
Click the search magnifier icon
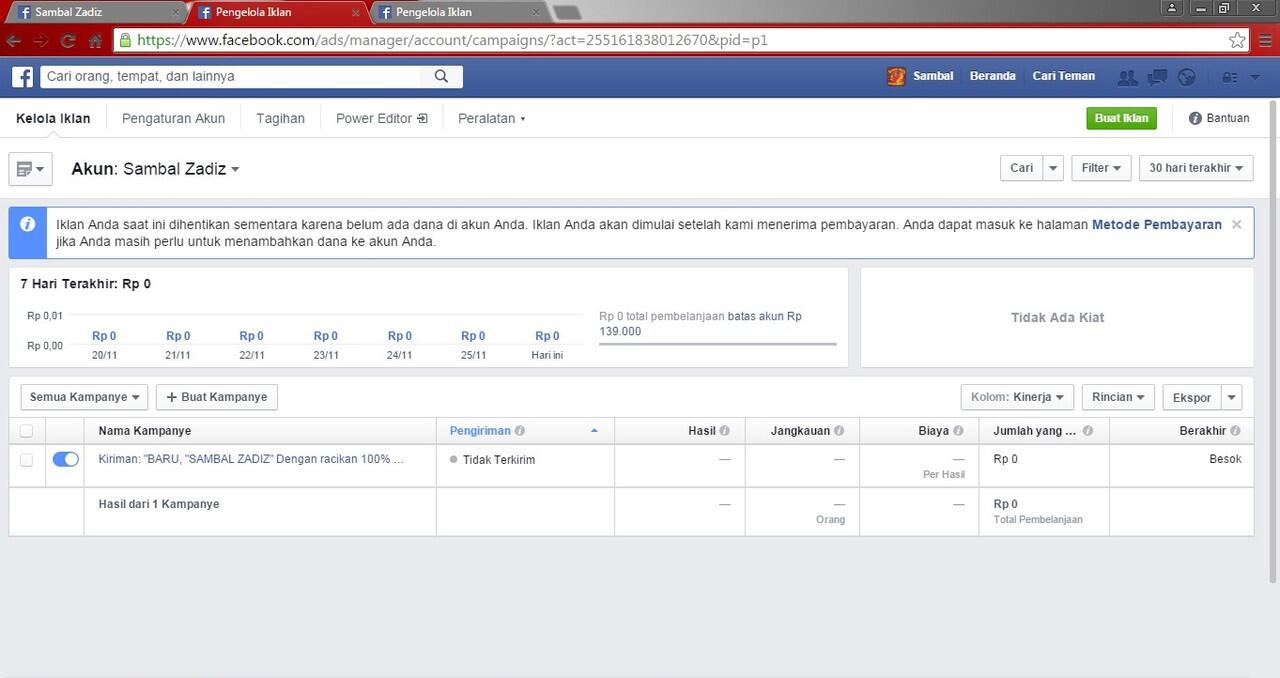pos(441,76)
